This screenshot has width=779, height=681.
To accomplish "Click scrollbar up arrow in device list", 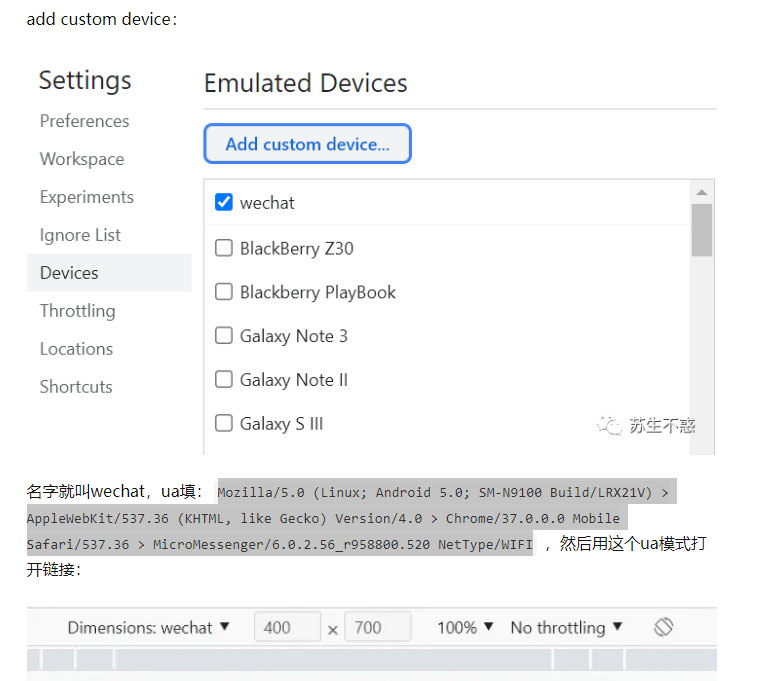I will pos(702,192).
